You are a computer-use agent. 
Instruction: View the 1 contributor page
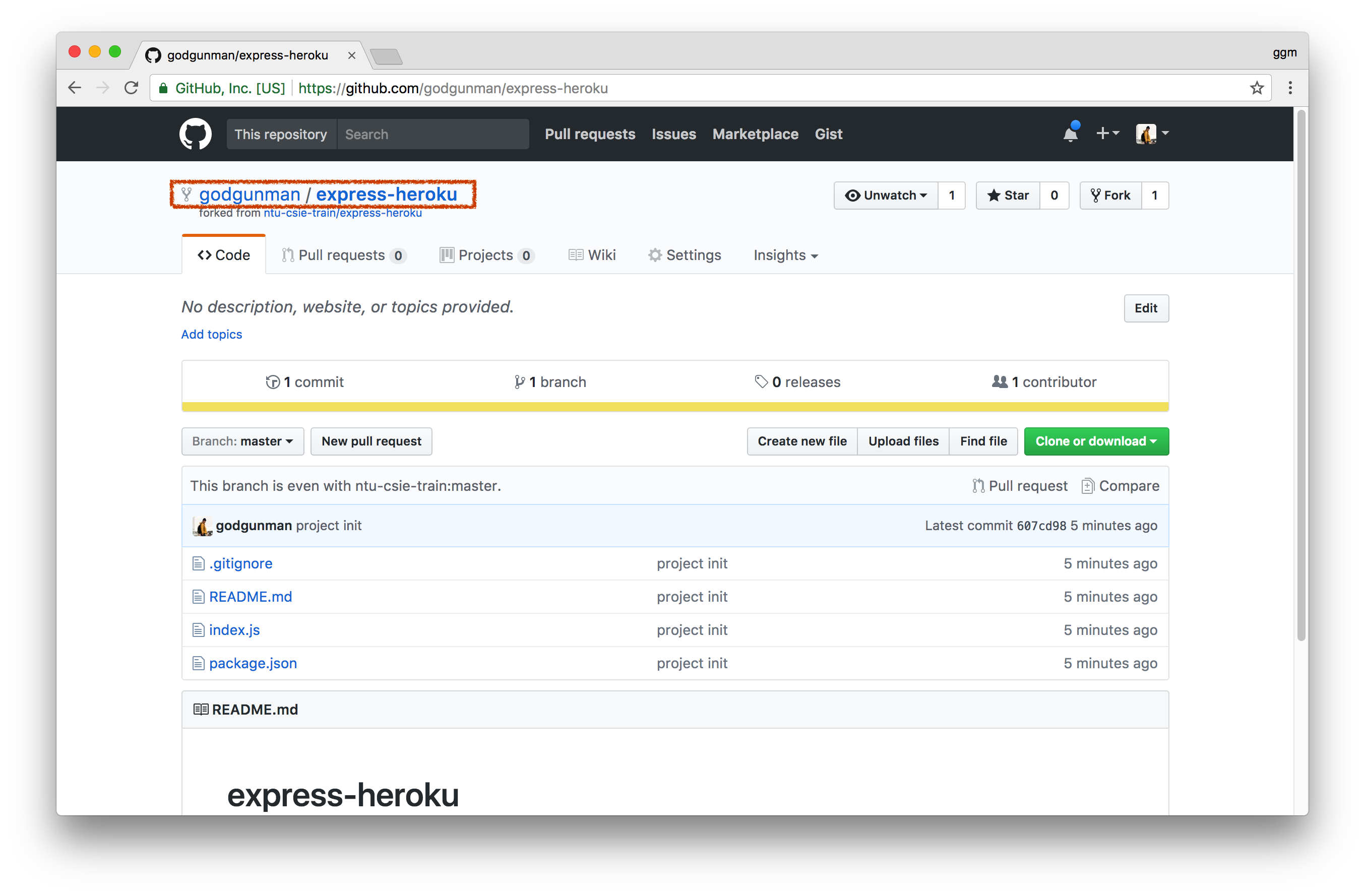point(1044,382)
